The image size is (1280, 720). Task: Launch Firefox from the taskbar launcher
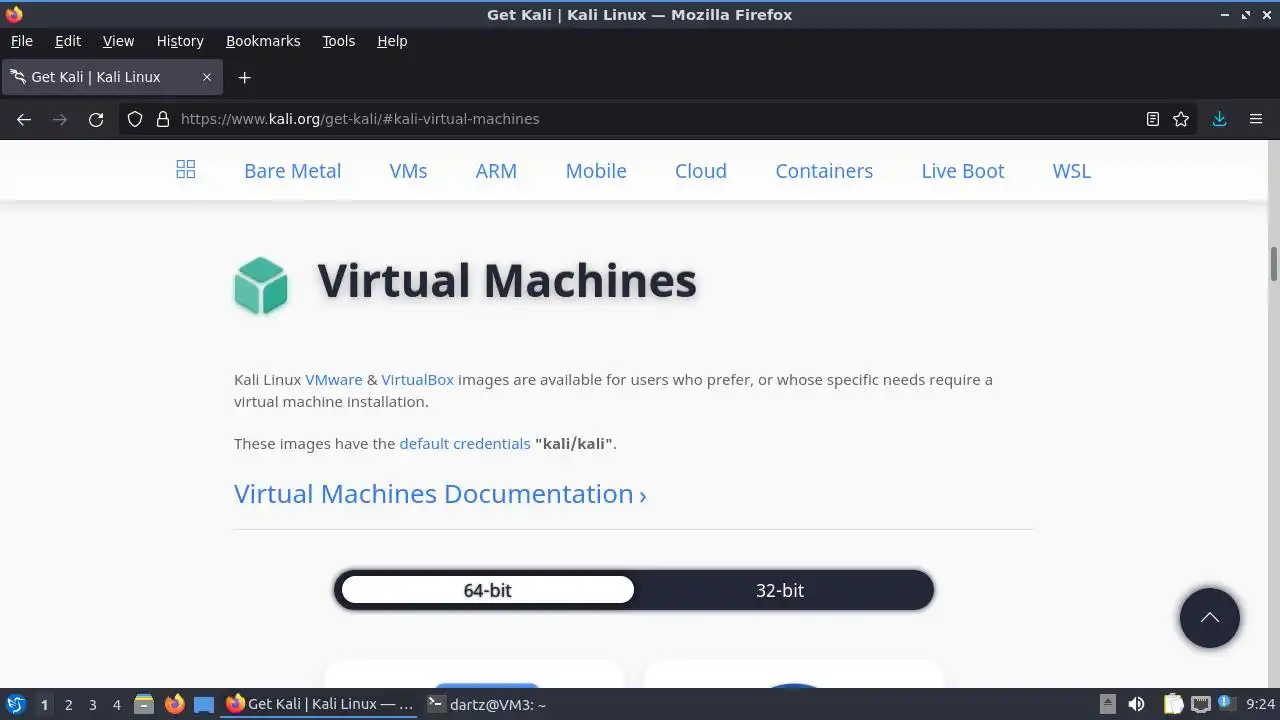coord(174,704)
